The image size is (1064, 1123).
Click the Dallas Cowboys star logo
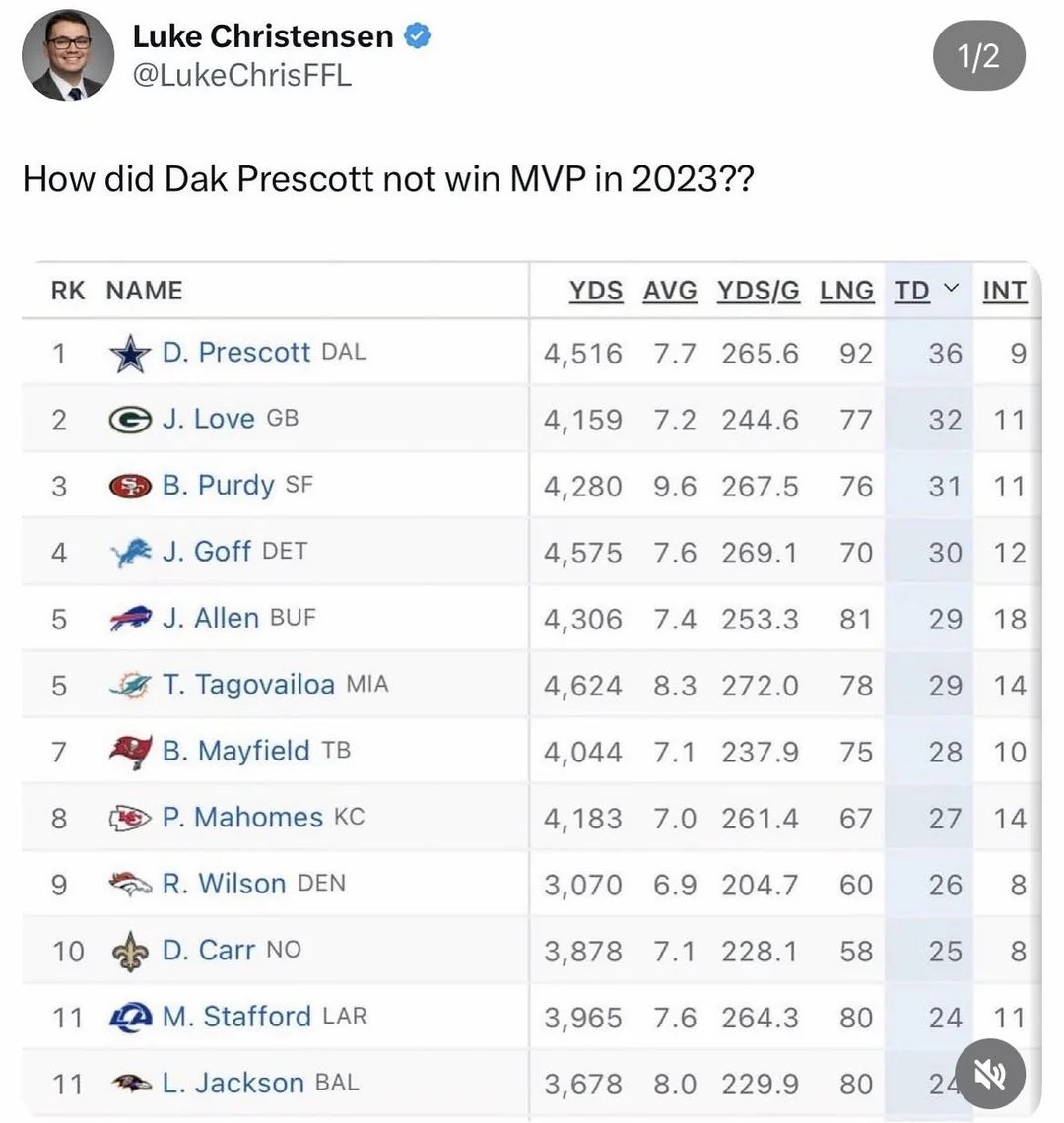pos(130,353)
